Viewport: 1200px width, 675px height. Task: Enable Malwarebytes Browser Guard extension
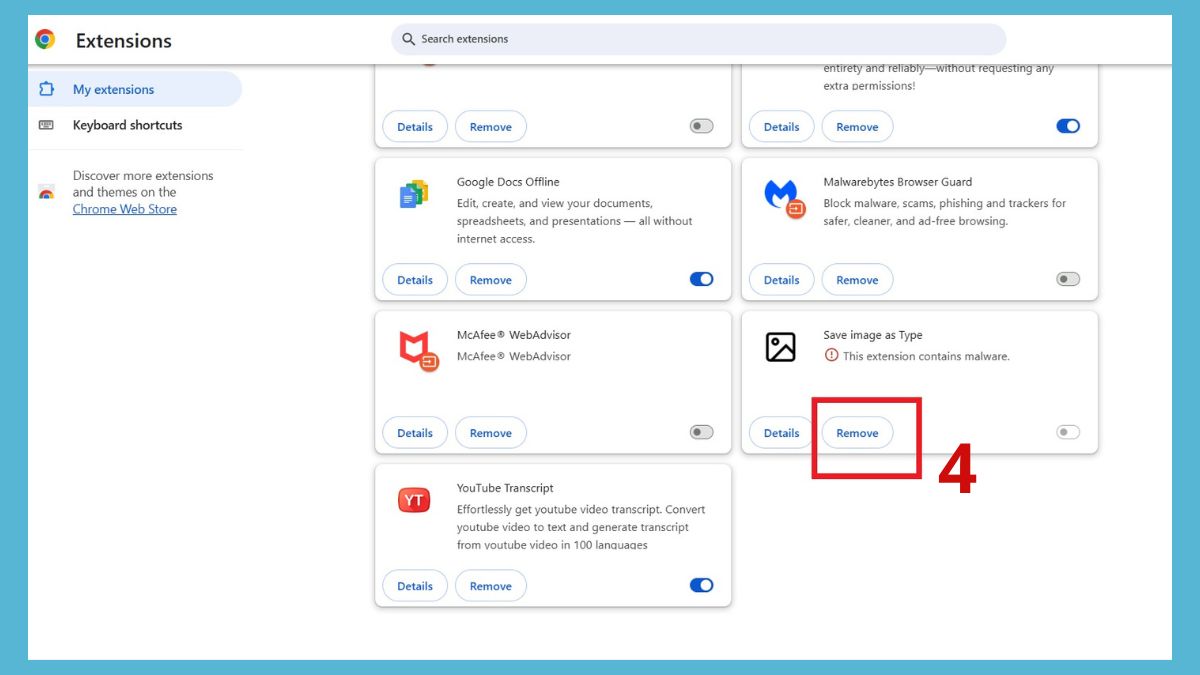[1068, 280]
